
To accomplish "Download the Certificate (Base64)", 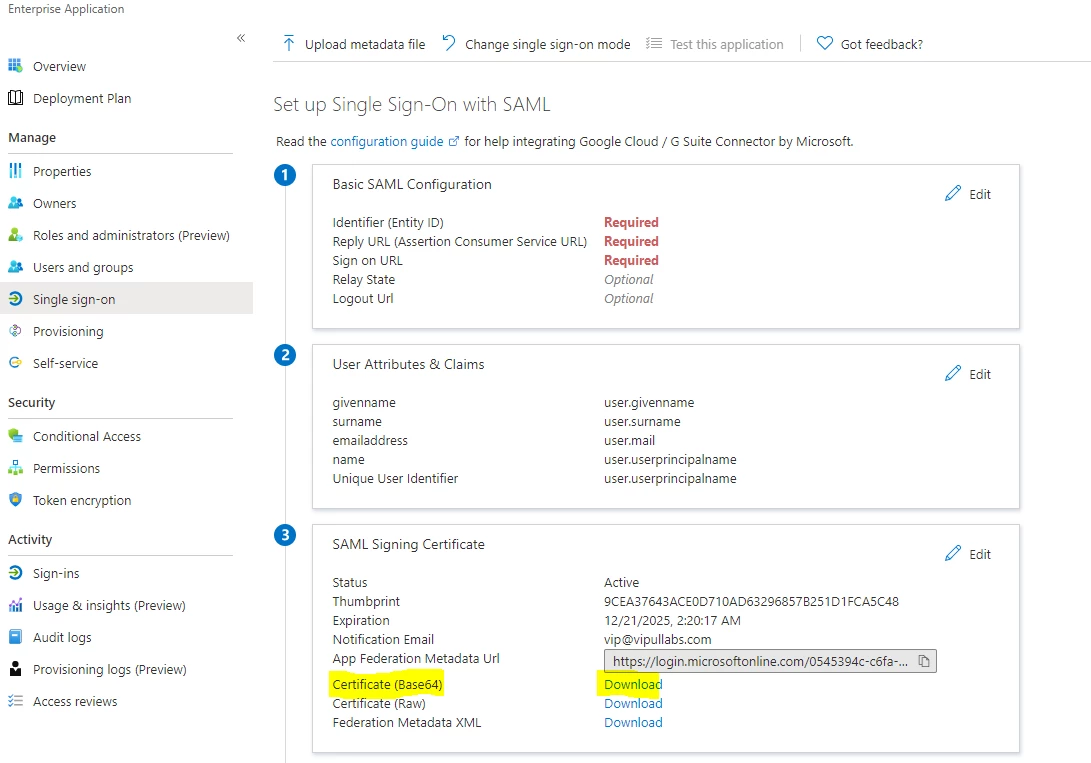I will [x=633, y=684].
